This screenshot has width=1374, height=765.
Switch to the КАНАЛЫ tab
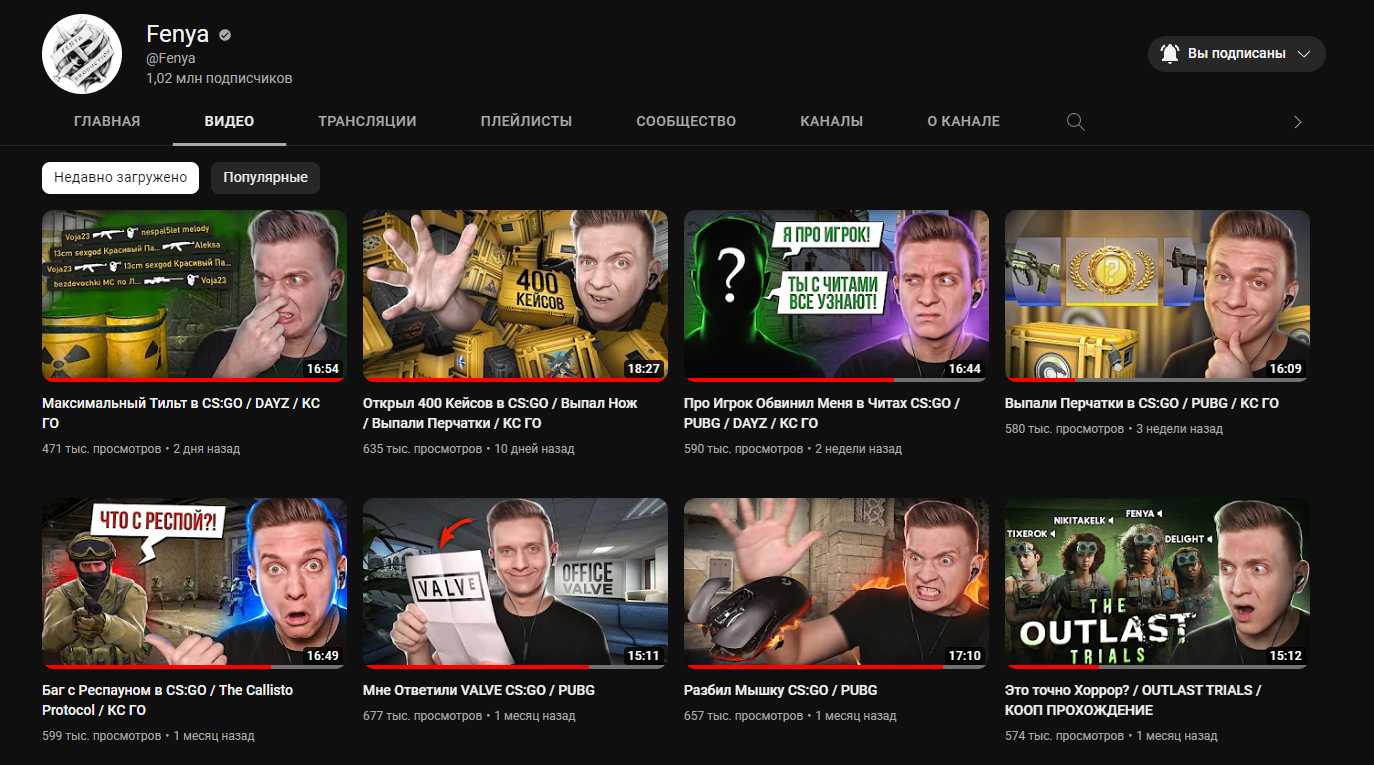832,121
